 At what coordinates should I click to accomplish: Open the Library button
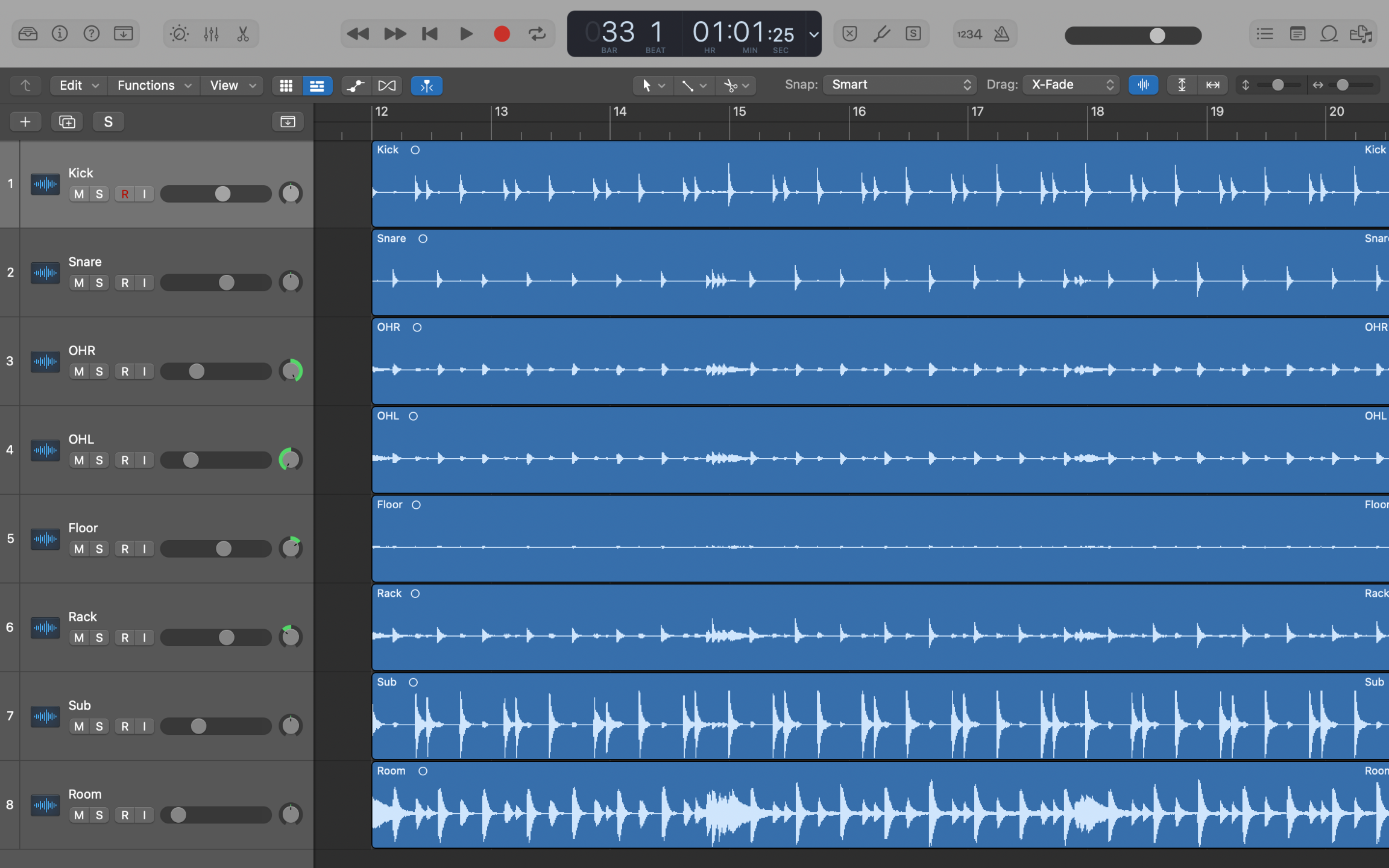click(28, 34)
